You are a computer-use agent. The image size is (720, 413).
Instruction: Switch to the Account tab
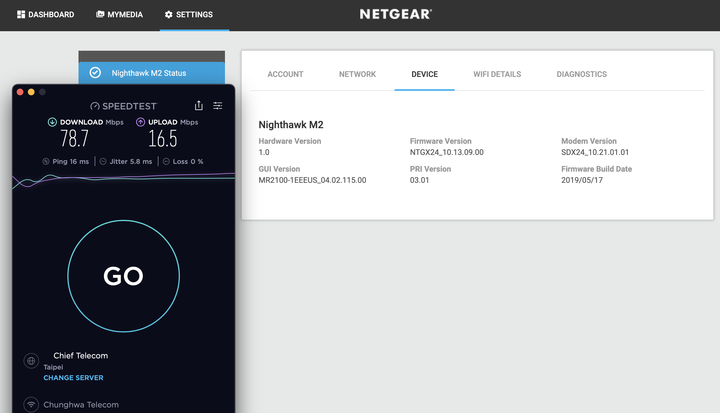[x=285, y=74]
